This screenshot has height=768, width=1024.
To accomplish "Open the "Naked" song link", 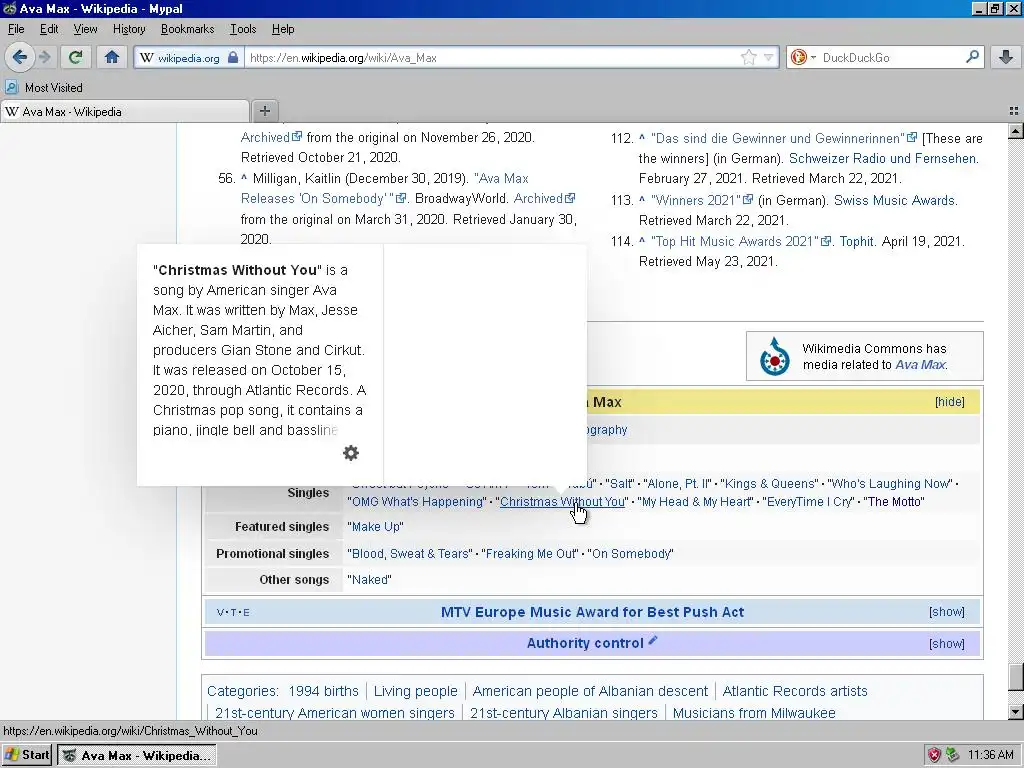I will point(370,580).
